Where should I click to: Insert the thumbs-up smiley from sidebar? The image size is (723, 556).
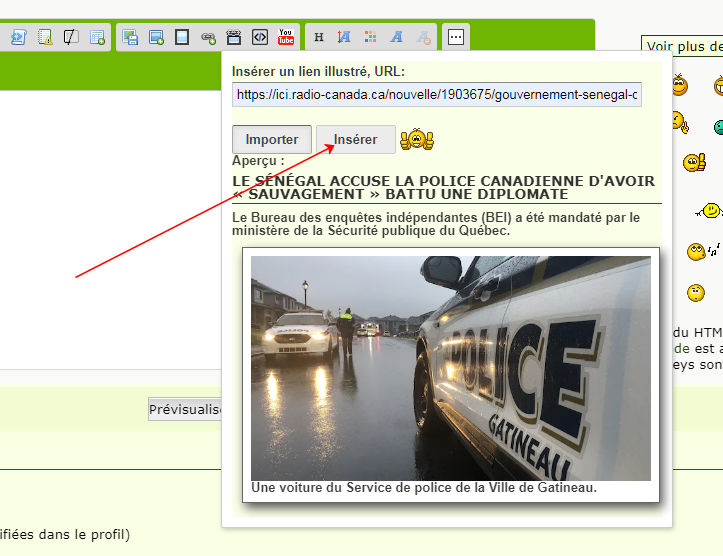coord(695,163)
